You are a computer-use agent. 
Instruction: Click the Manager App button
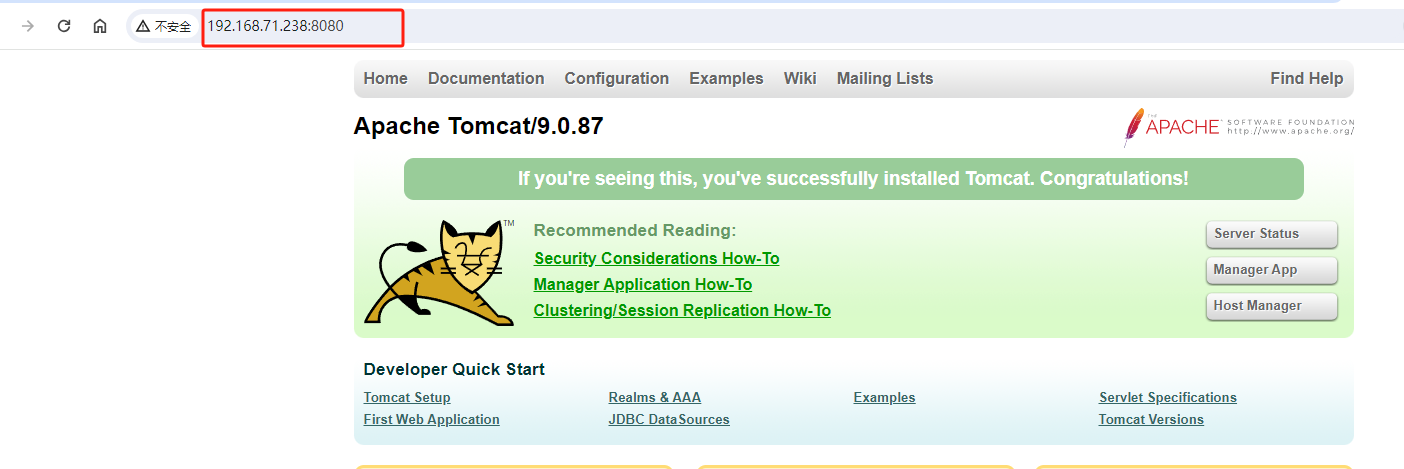(1272, 270)
